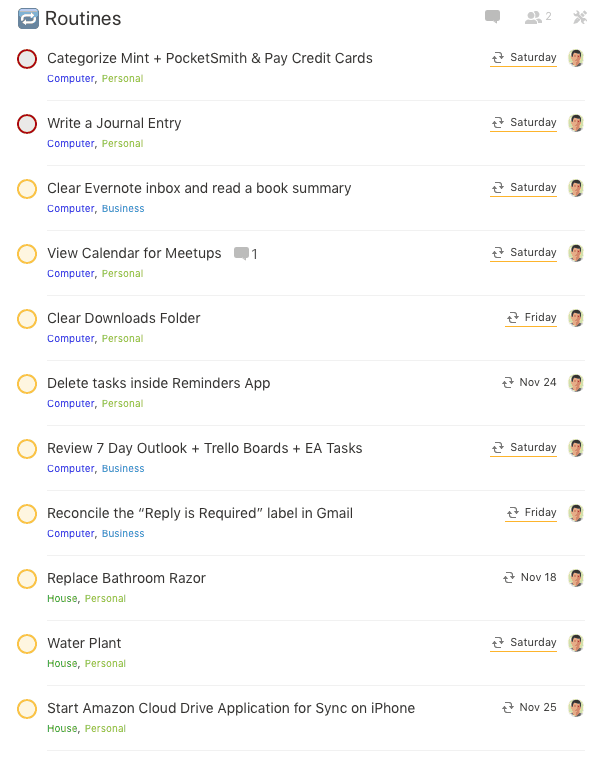Check off Clear Downloads Folder task

click(27, 319)
